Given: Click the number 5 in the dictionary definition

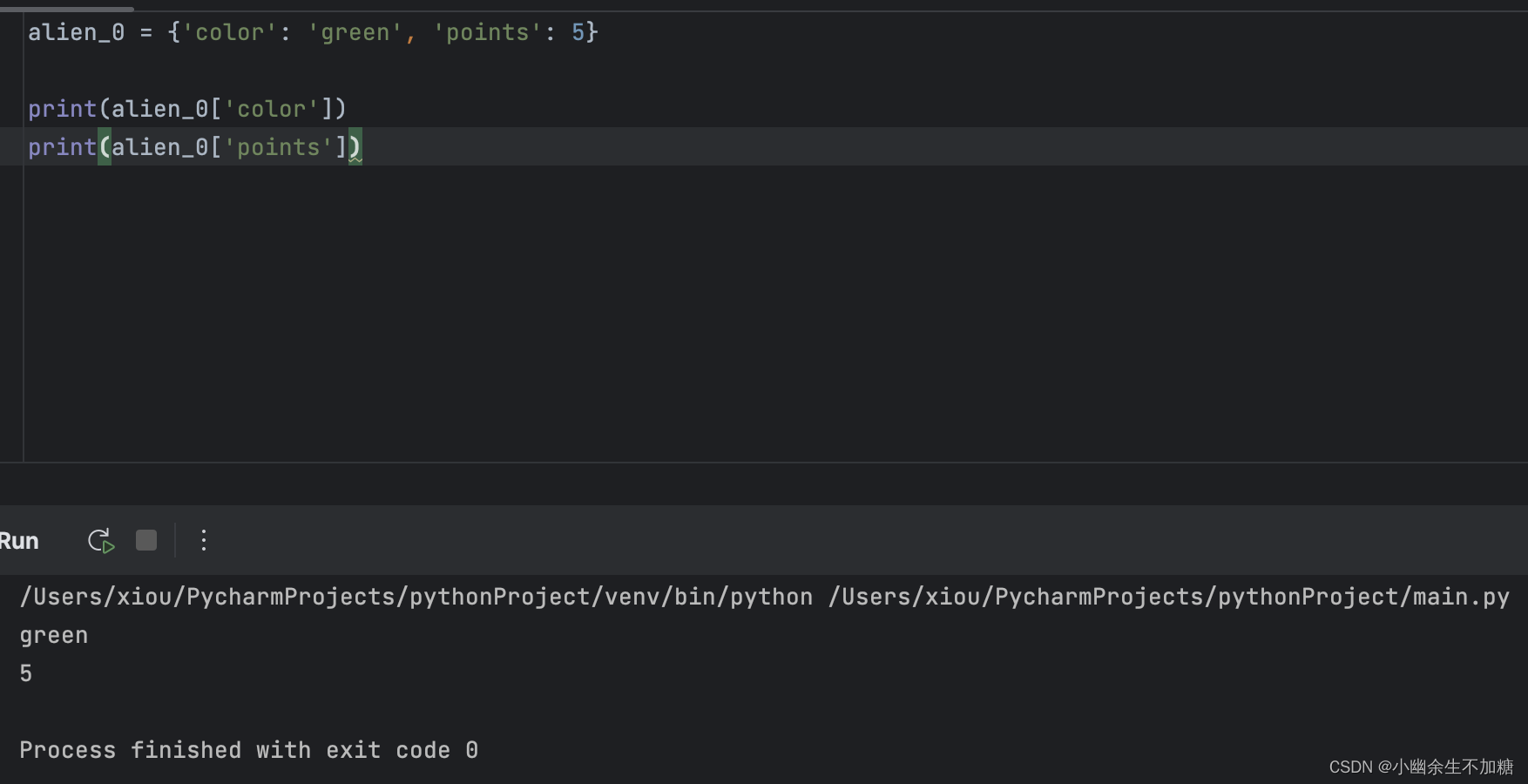Looking at the screenshot, I should click(x=578, y=32).
